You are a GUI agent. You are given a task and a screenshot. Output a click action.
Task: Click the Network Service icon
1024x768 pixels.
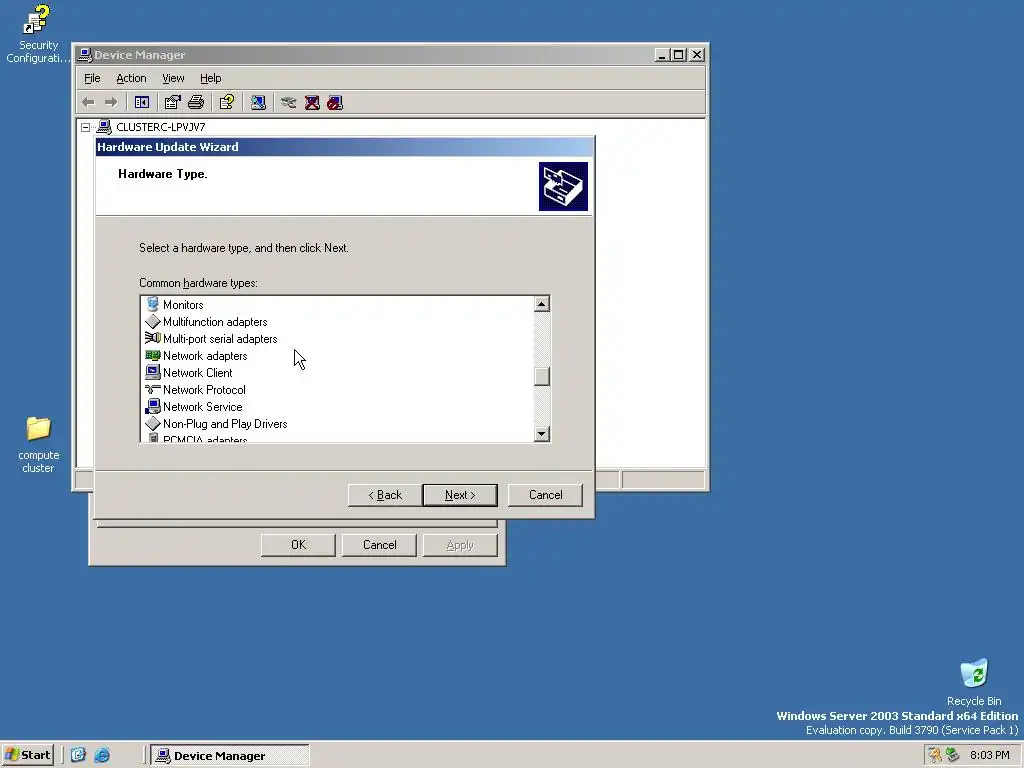[153, 406]
